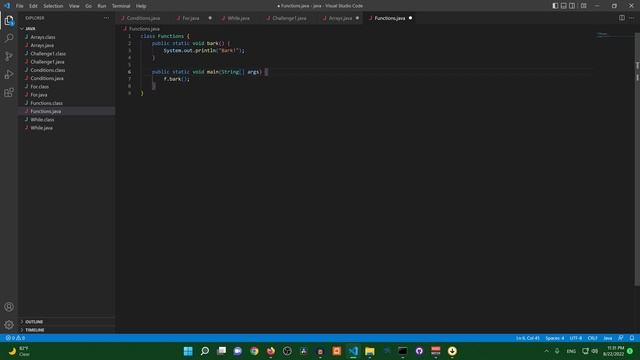Image resolution: width=640 pixels, height=360 pixels.
Task: Open the Run menu
Action: tap(102, 6)
